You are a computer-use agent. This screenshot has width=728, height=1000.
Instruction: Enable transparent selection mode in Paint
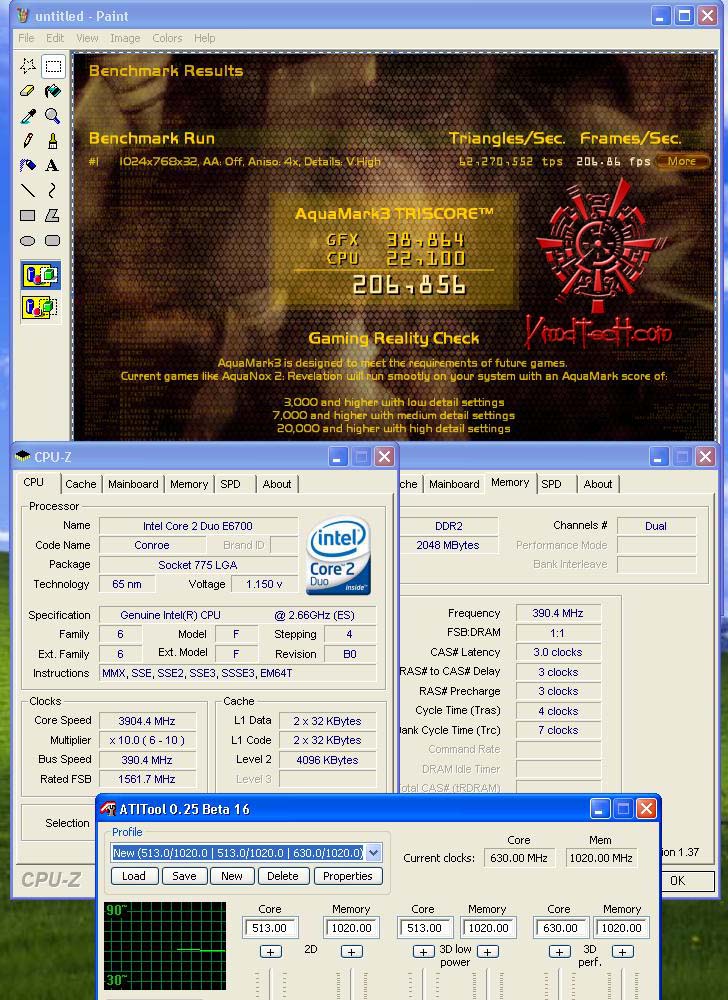(41, 307)
